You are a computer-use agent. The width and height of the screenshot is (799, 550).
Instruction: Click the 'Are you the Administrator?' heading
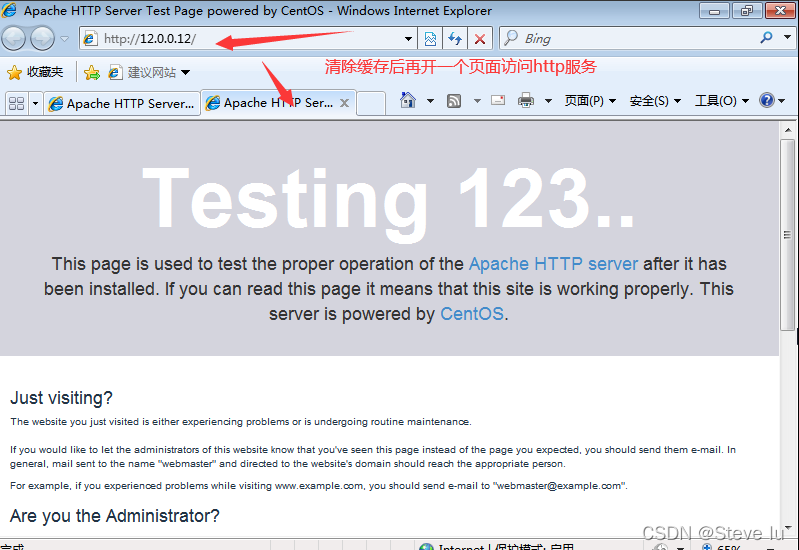pyautogui.click(x=115, y=516)
